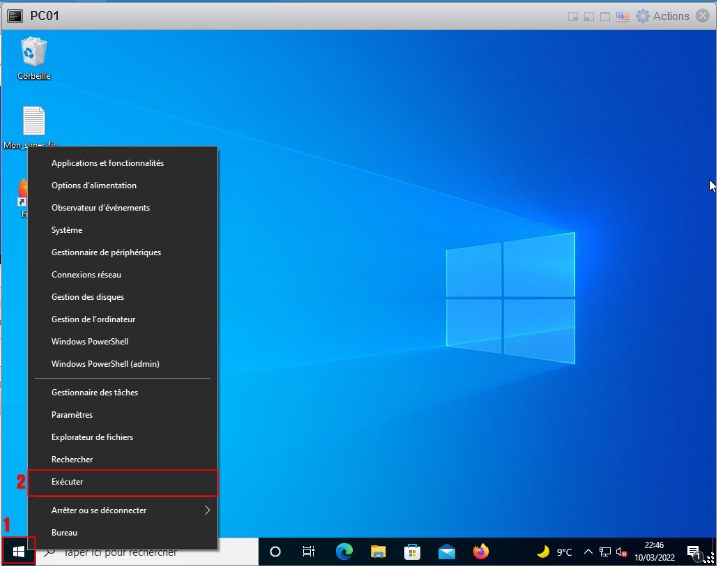Viewport: 717px width, 566px height.
Task: Open Task View in the taskbar
Action: [309, 551]
